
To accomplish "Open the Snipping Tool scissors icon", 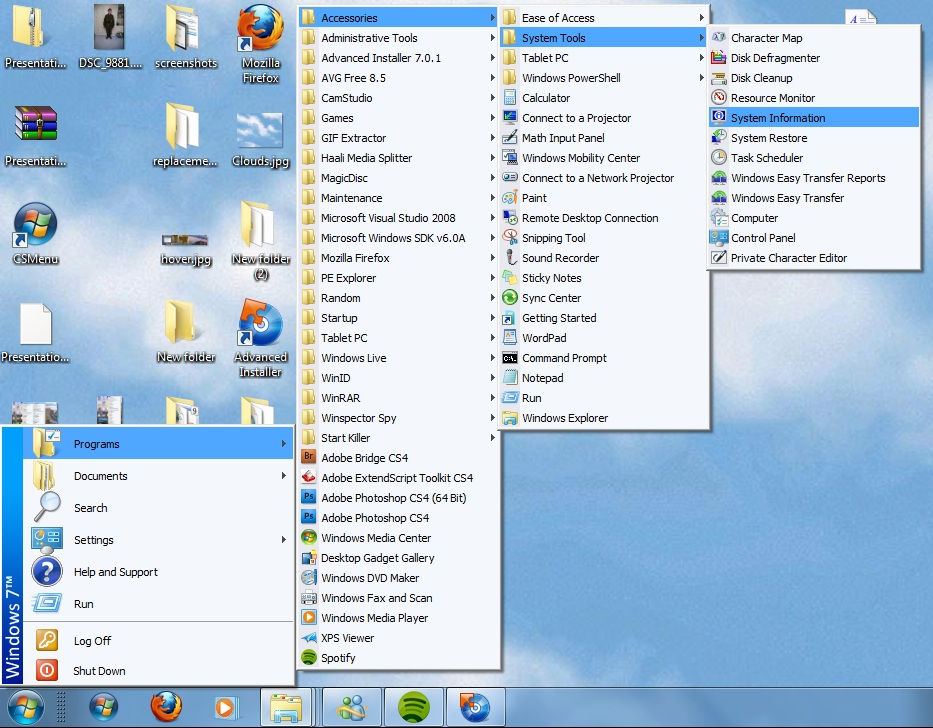I will (x=510, y=238).
